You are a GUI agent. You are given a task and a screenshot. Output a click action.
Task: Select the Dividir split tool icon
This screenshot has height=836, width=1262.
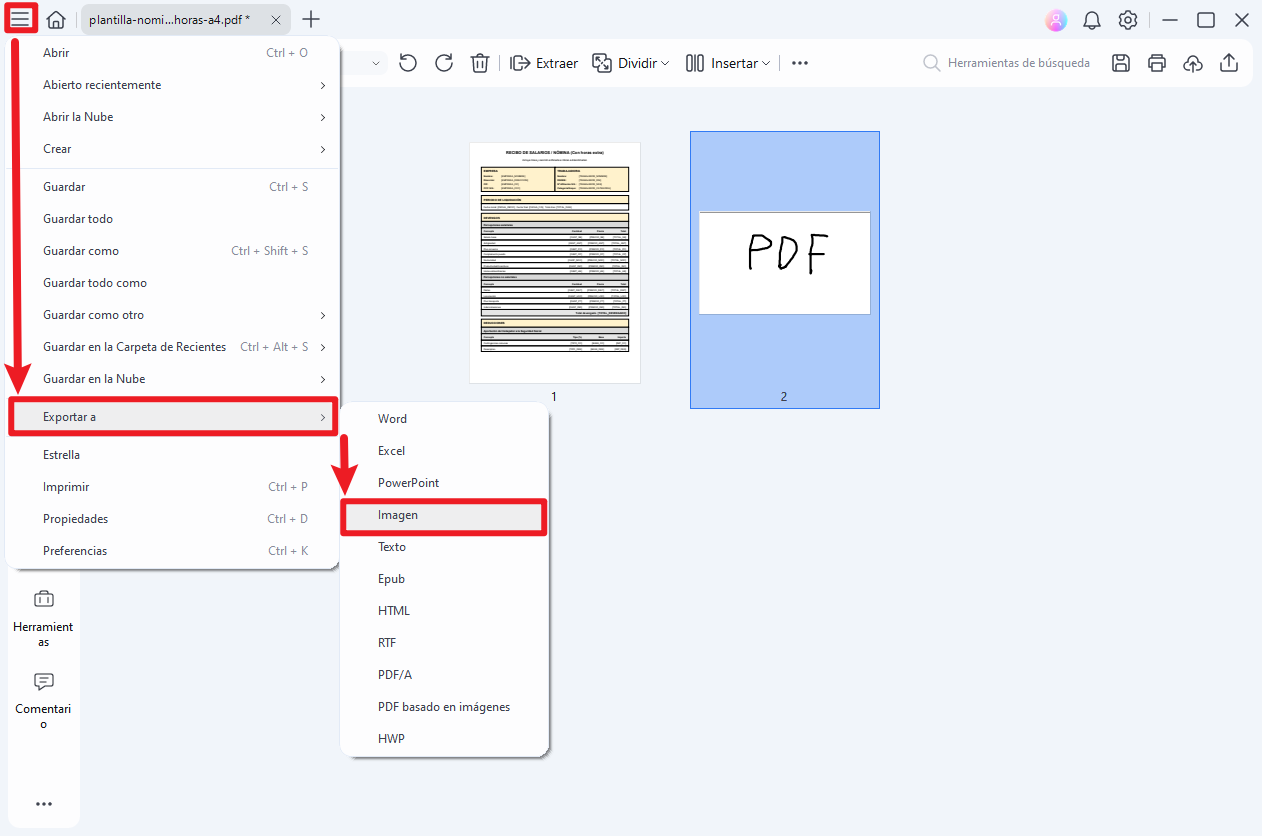point(602,62)
